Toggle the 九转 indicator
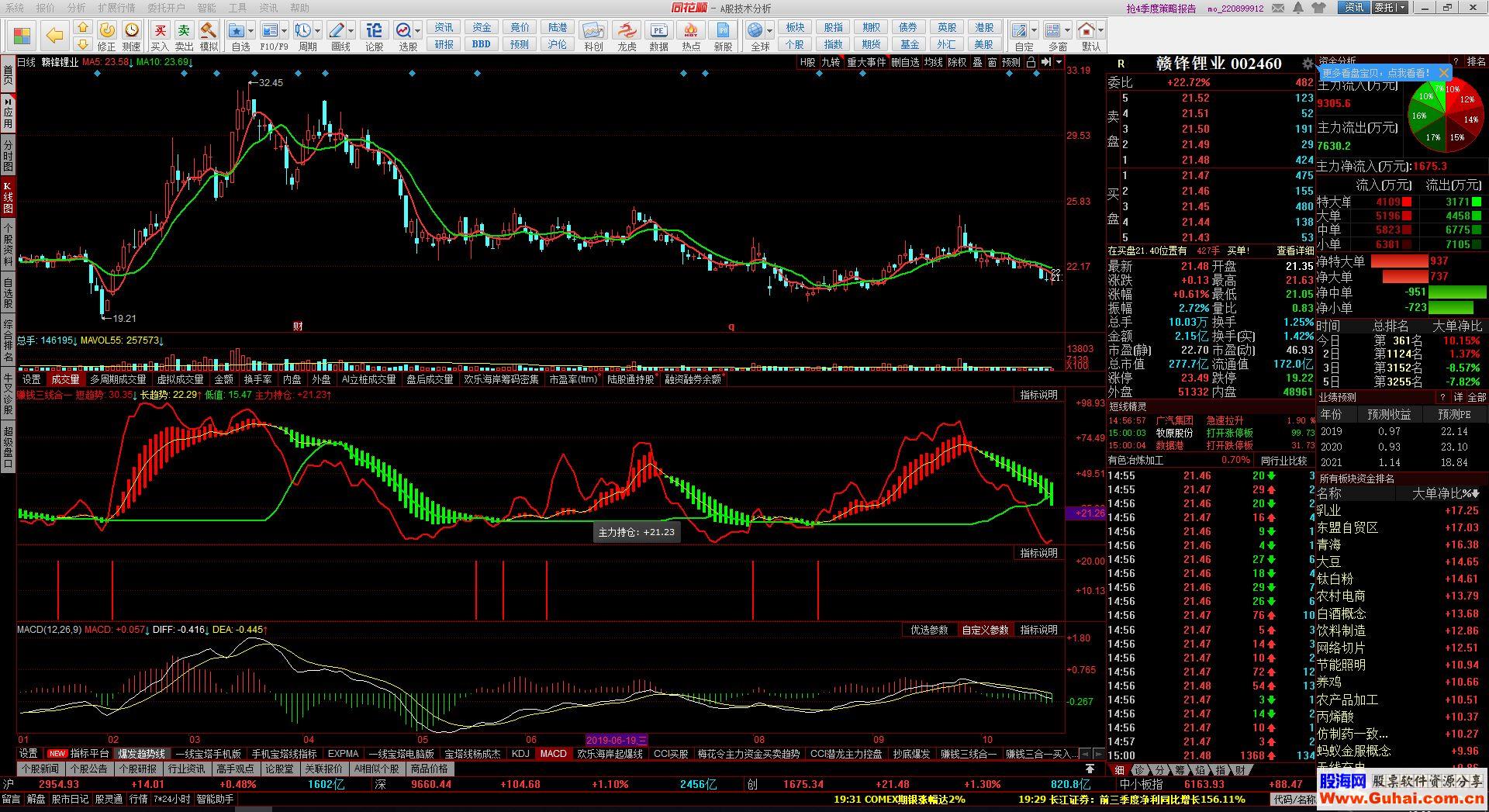Image resolution: width=1489 pixels, height=812 pixels. click(x=831, y=62)
